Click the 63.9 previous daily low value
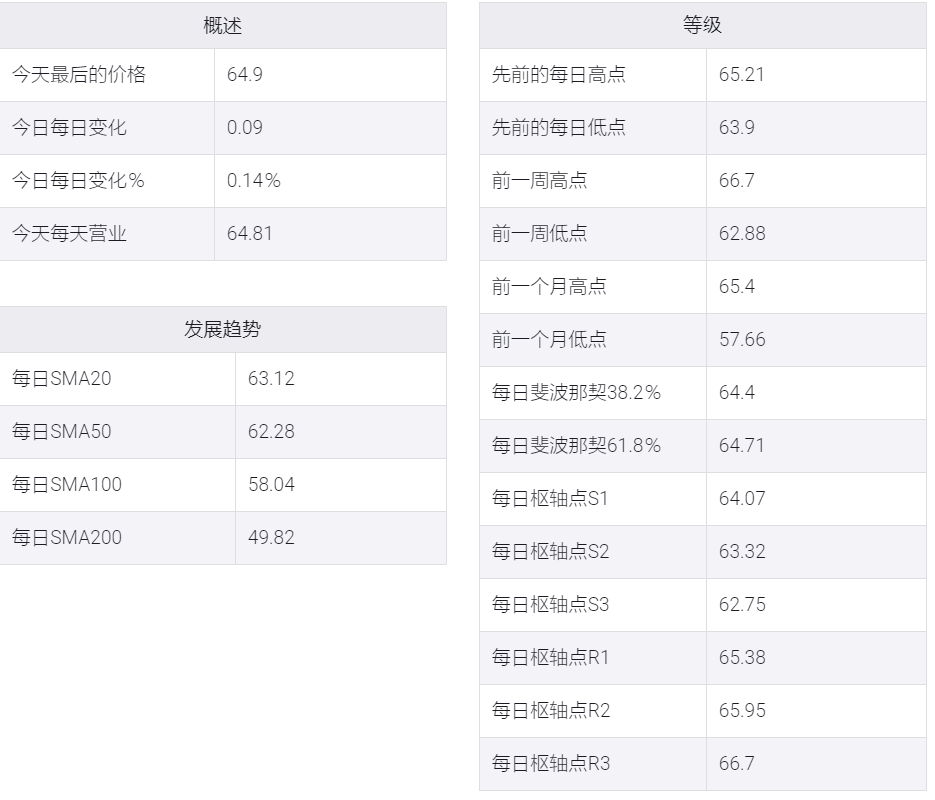 click(x=736, y=128)
